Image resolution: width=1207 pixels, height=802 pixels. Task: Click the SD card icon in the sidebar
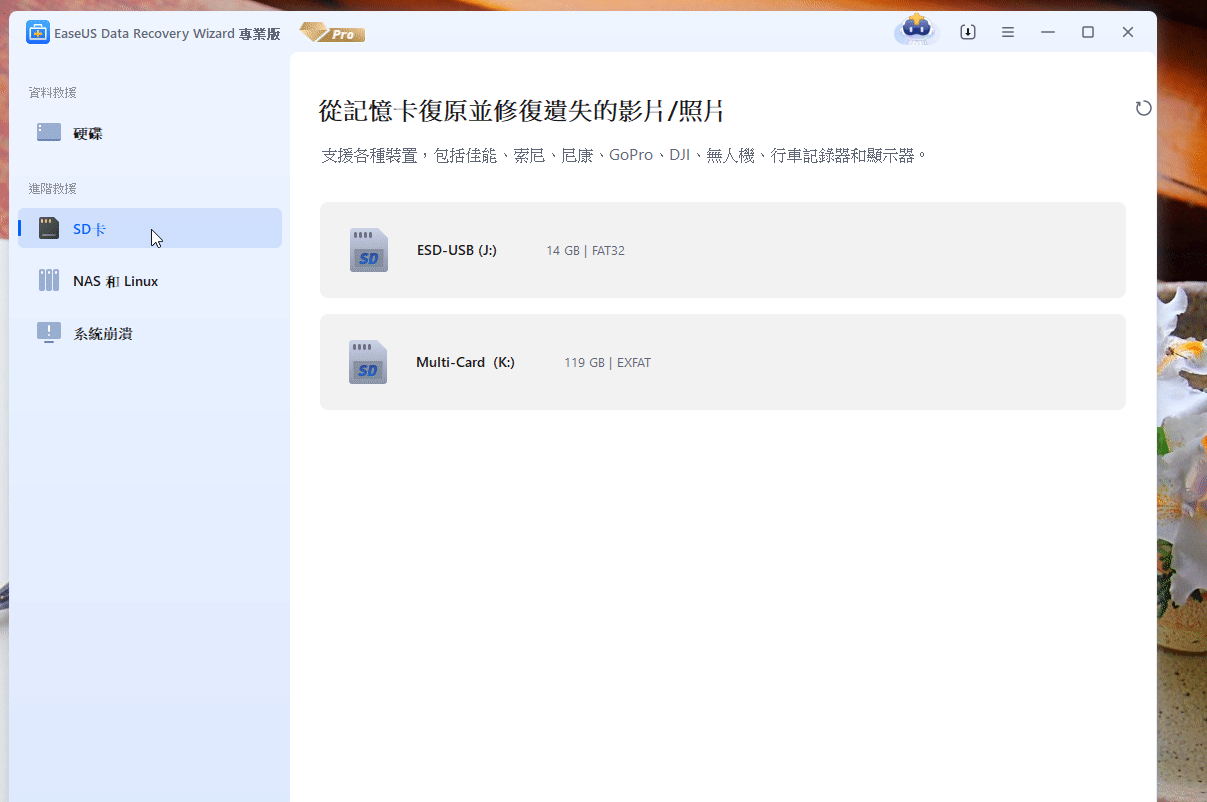[49, 229]
